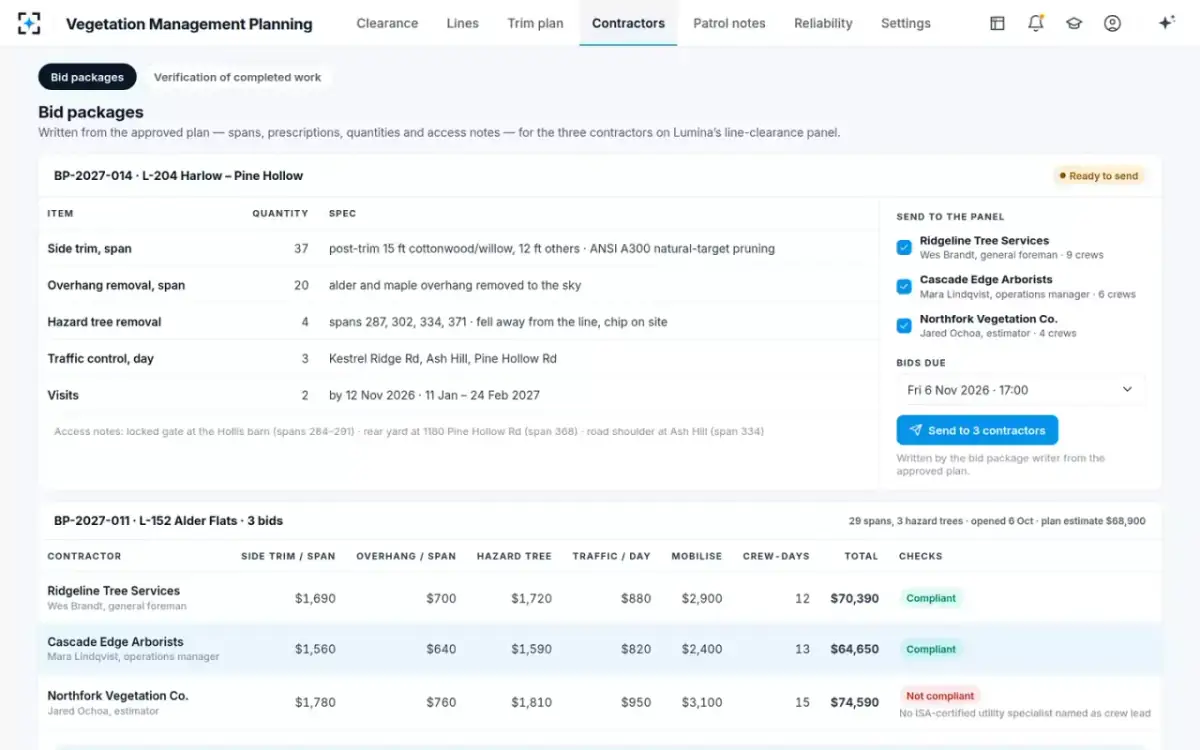Screen dimensions: 1200x750
Task: Open the Settings tab
Action: pos(906,23)
